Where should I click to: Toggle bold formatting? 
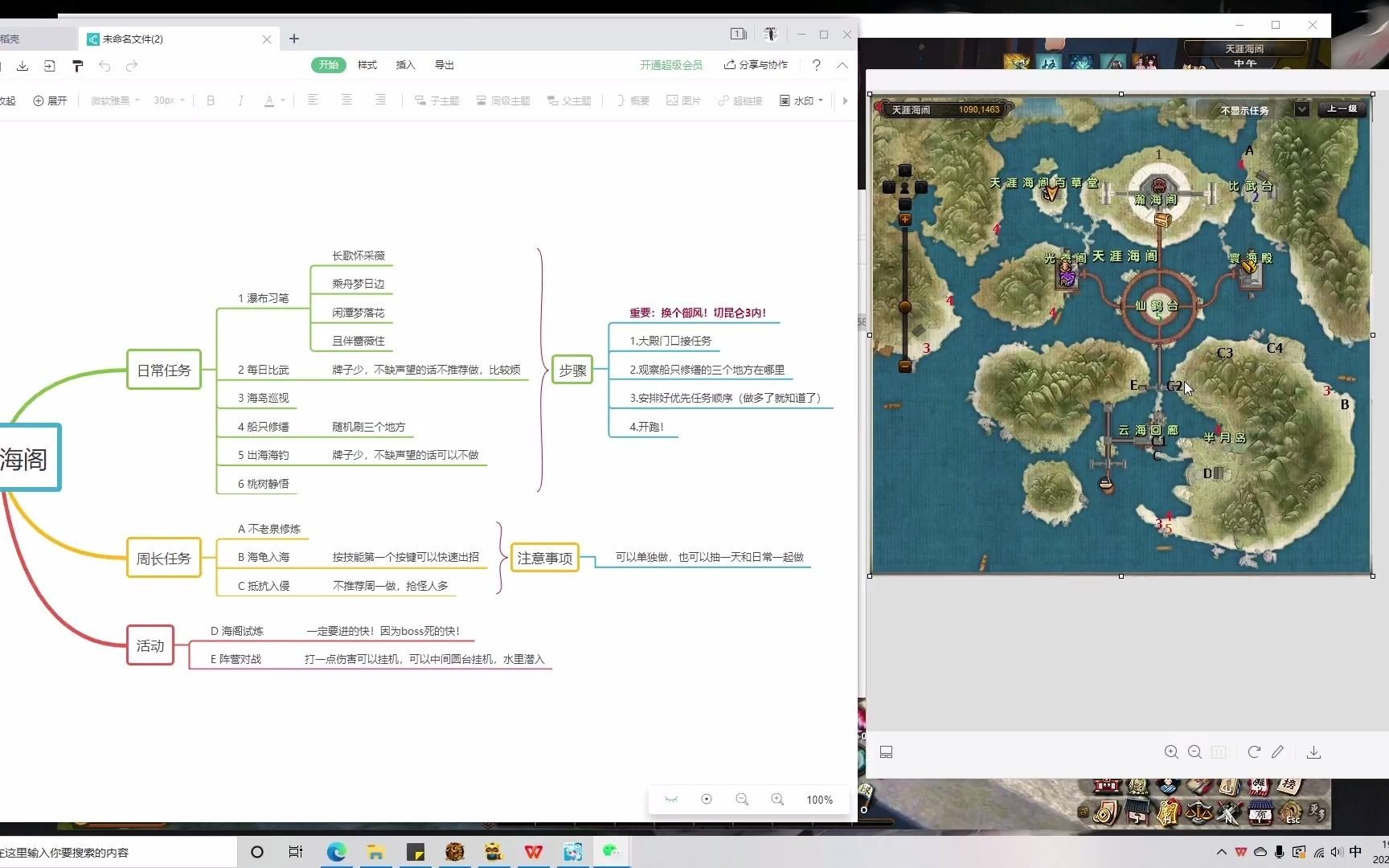(211, 100)
